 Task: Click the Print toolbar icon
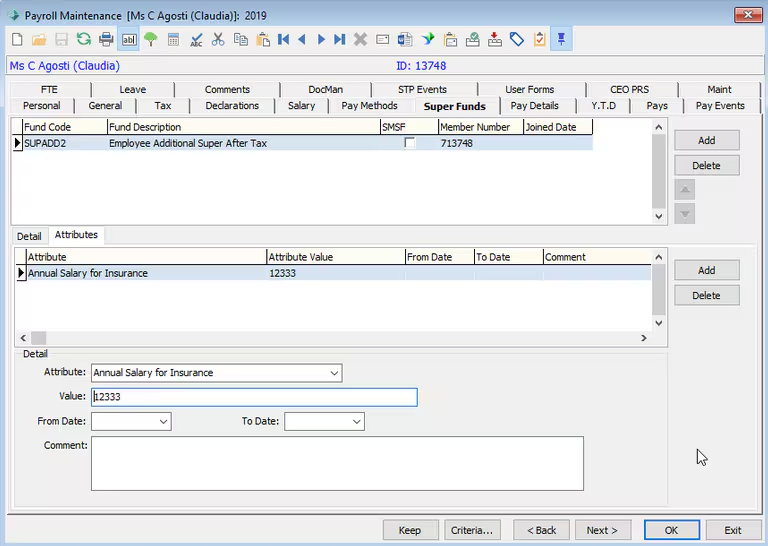[106, 39]
